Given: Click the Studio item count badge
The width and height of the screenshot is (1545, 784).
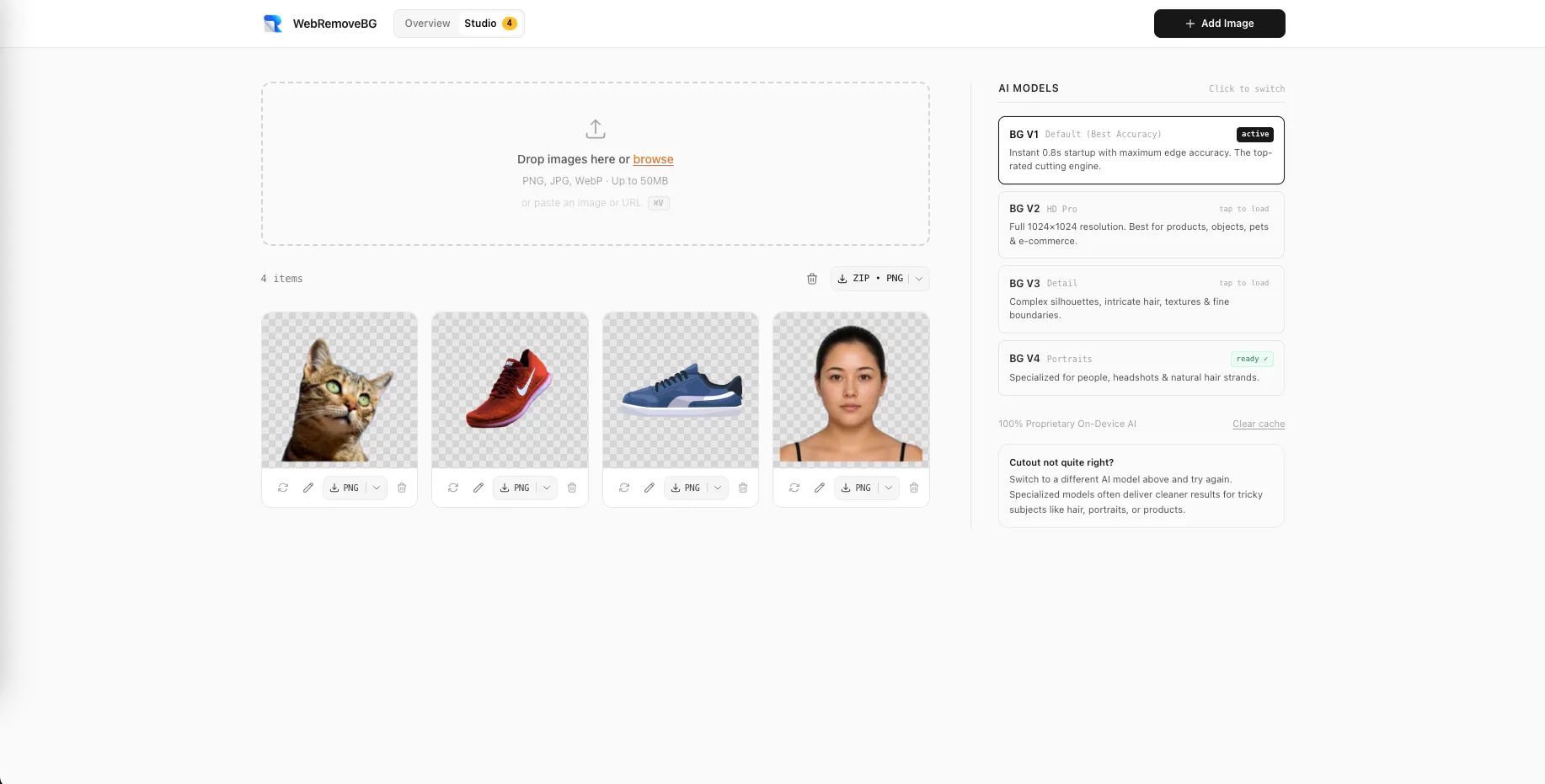Looking at the screenshot, I should coord(510,24).
